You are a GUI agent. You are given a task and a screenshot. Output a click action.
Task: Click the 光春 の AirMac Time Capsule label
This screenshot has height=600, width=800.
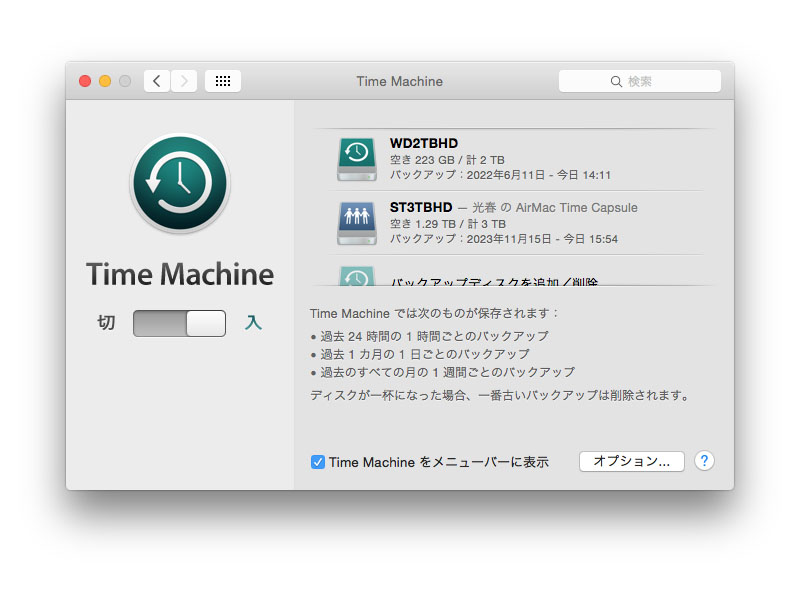click(555, 208)
